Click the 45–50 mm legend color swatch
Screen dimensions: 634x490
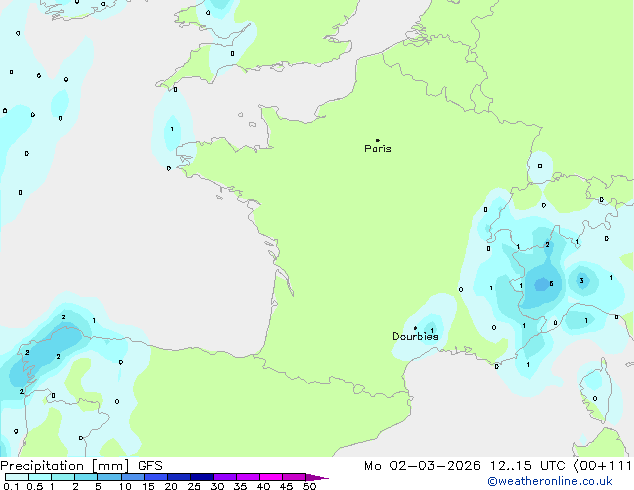tap(294, 477)
